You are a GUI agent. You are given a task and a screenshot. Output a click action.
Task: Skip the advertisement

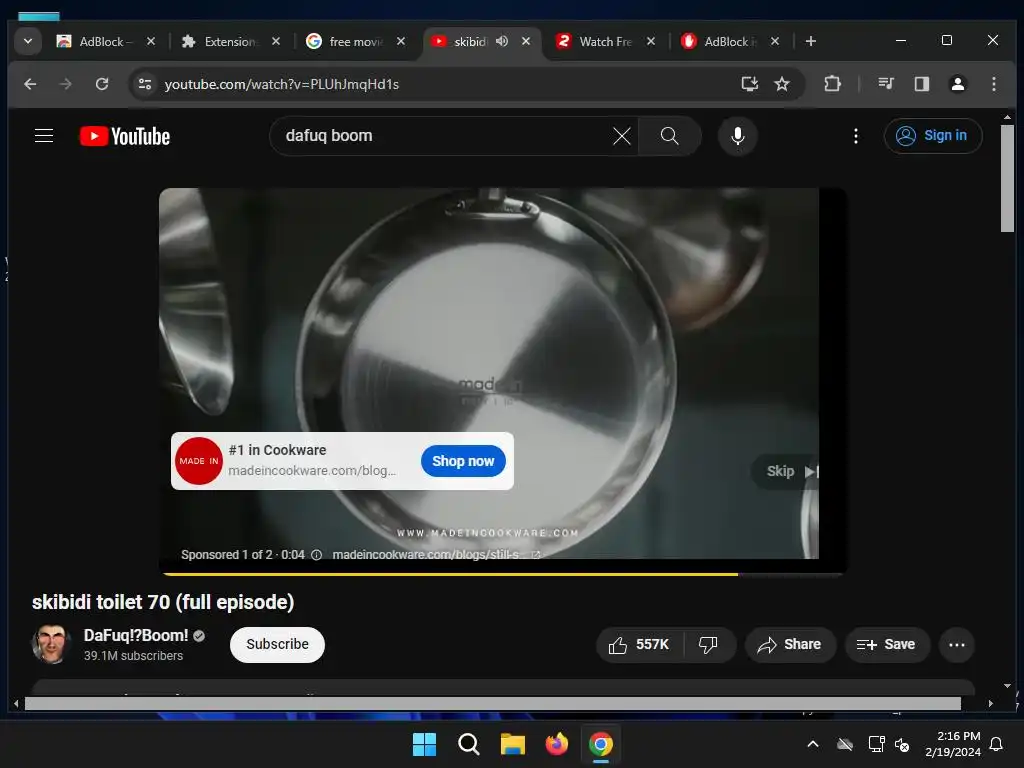point(784,472)
